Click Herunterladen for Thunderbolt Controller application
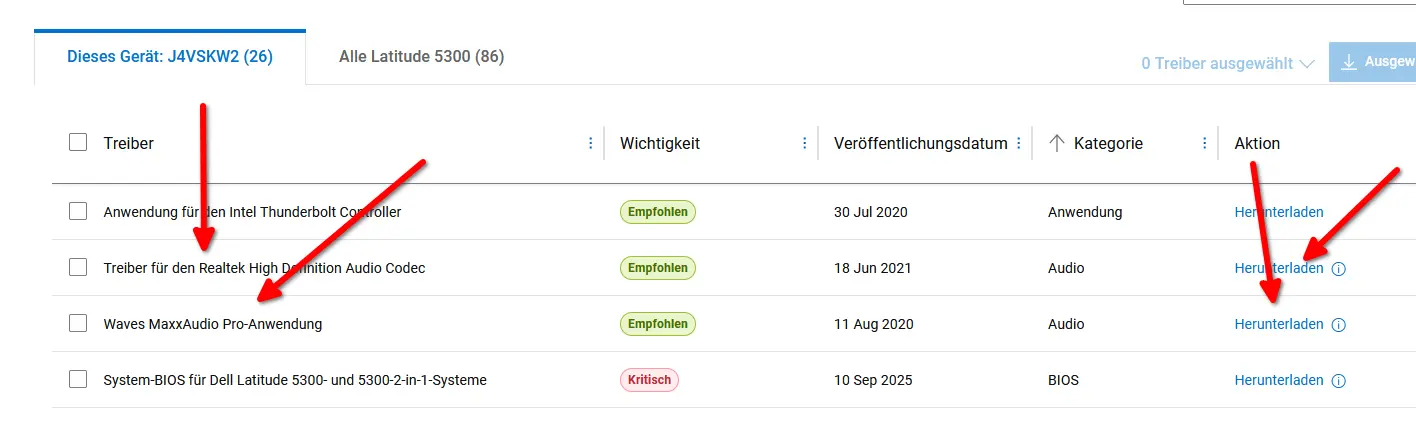 click(x=1279, y=212)
